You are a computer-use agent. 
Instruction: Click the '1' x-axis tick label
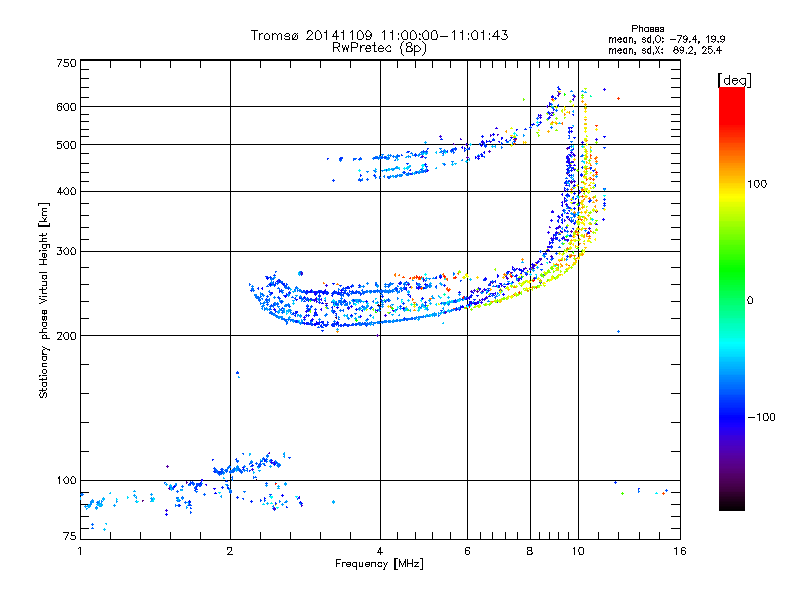click(x=80, y=551)
